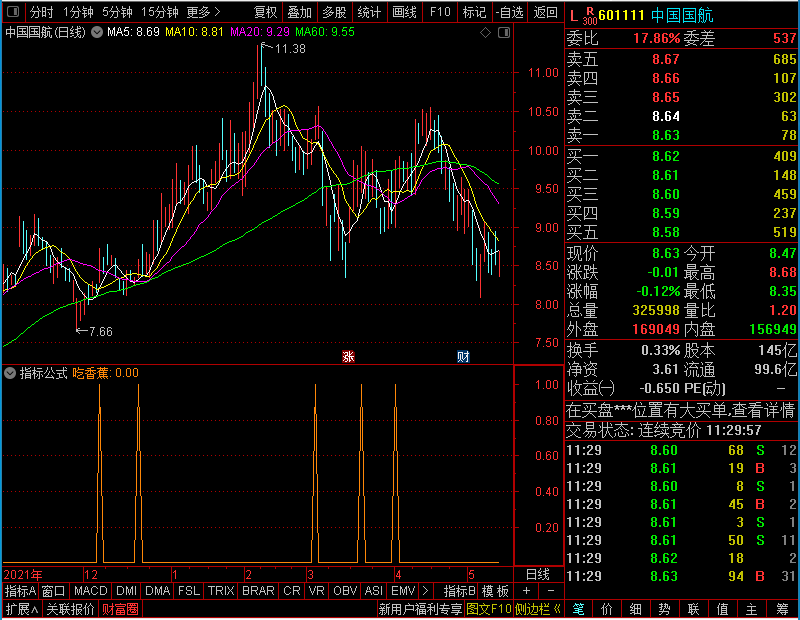
Task: Switch indicator to ASI
Action: click(x=373, y=591)
